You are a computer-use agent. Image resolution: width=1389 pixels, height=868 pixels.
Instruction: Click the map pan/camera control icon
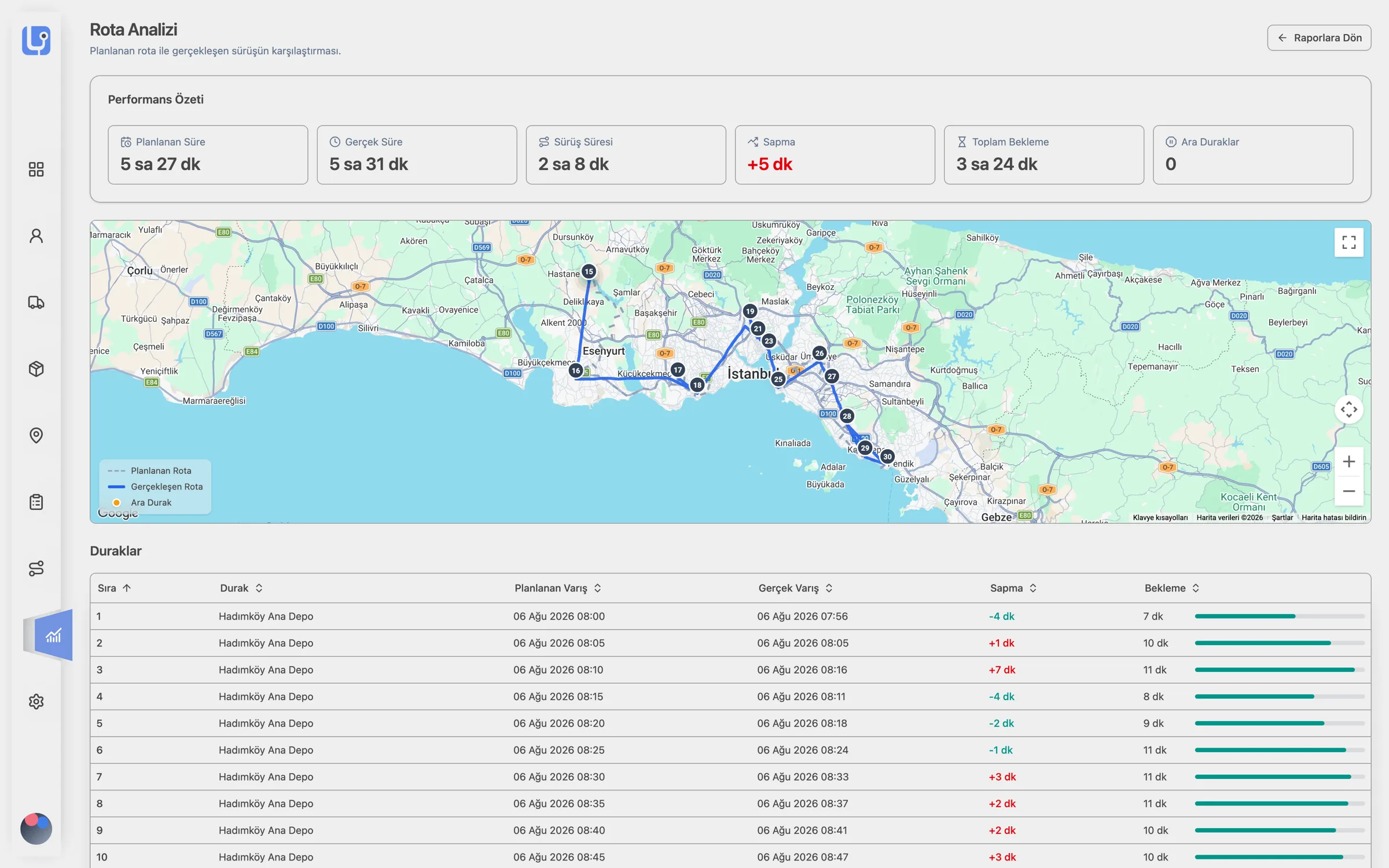(x=1348, y=410)
